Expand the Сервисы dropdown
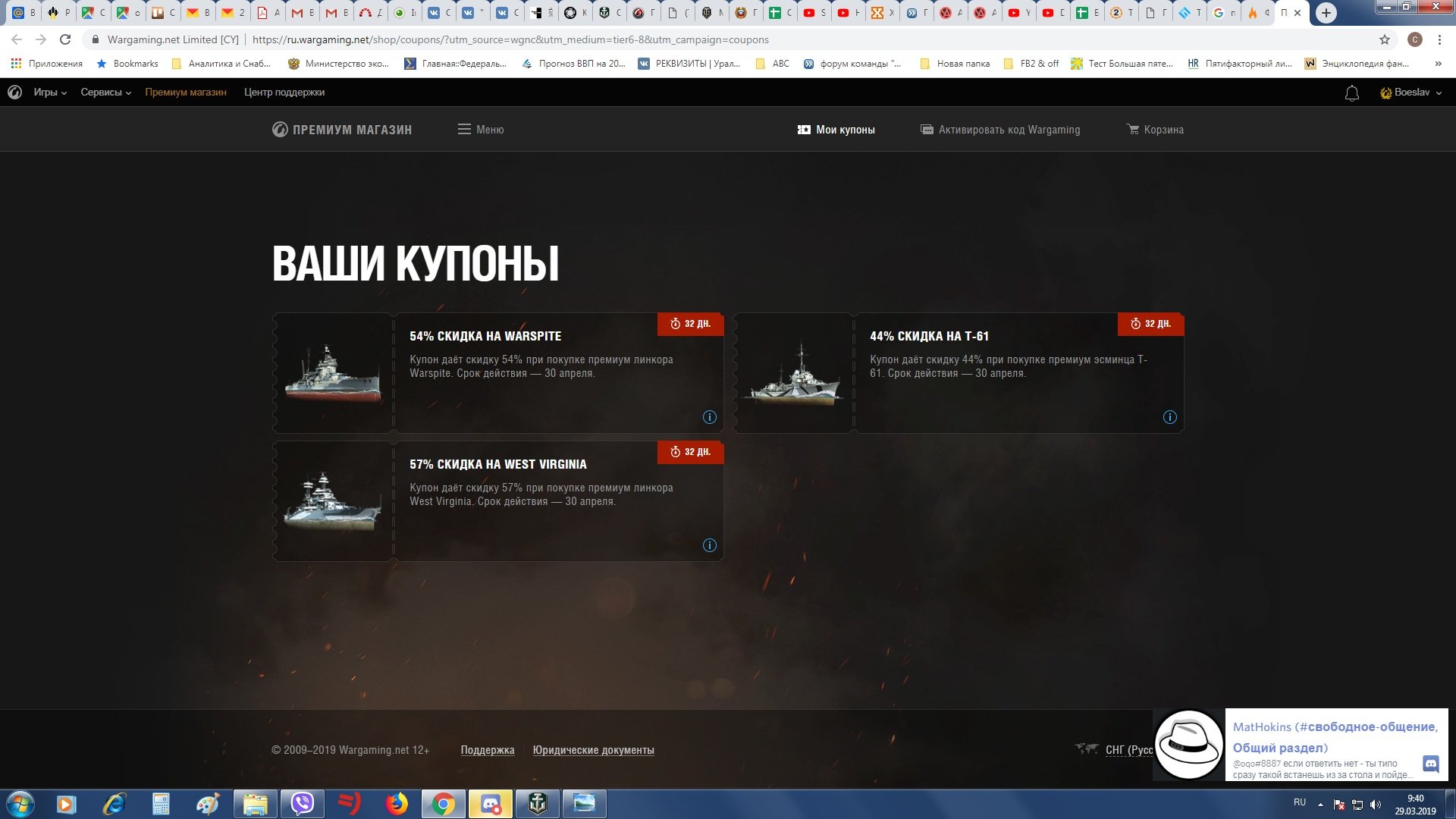 tap(106, 93)
